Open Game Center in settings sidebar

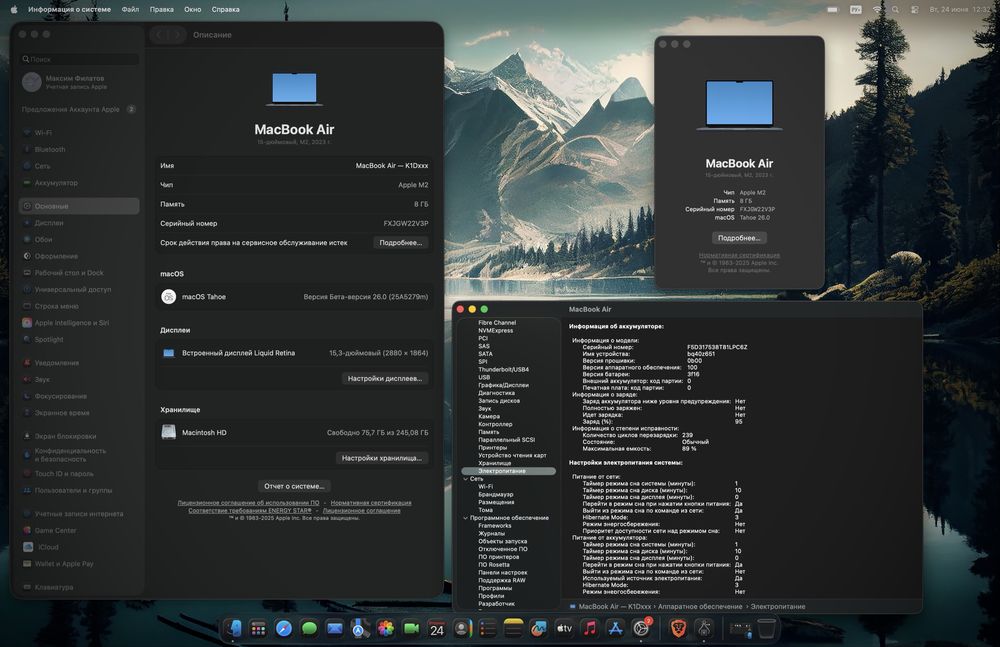point(79,530)
